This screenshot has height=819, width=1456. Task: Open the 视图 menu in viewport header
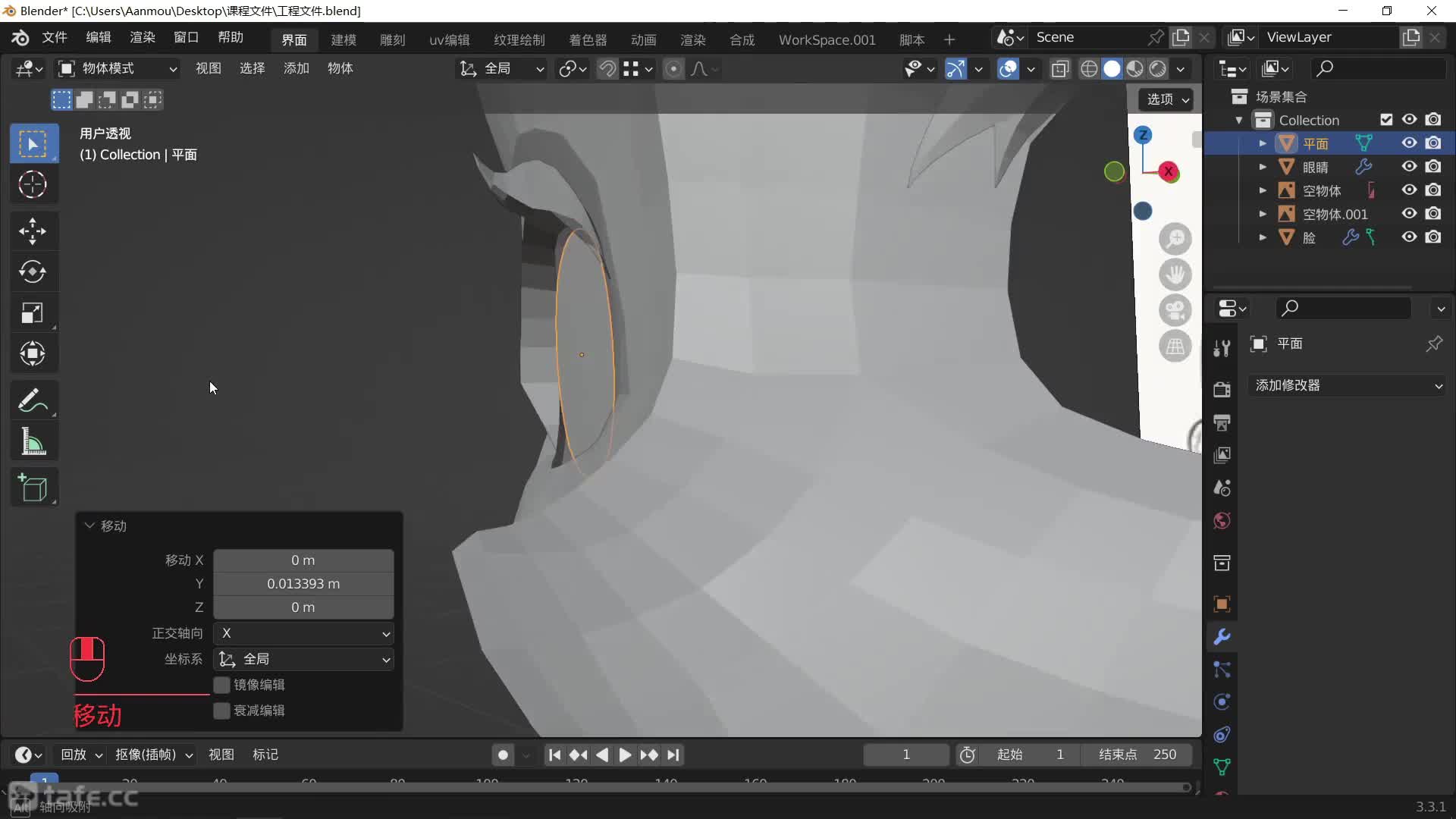[x=209, y=69]
